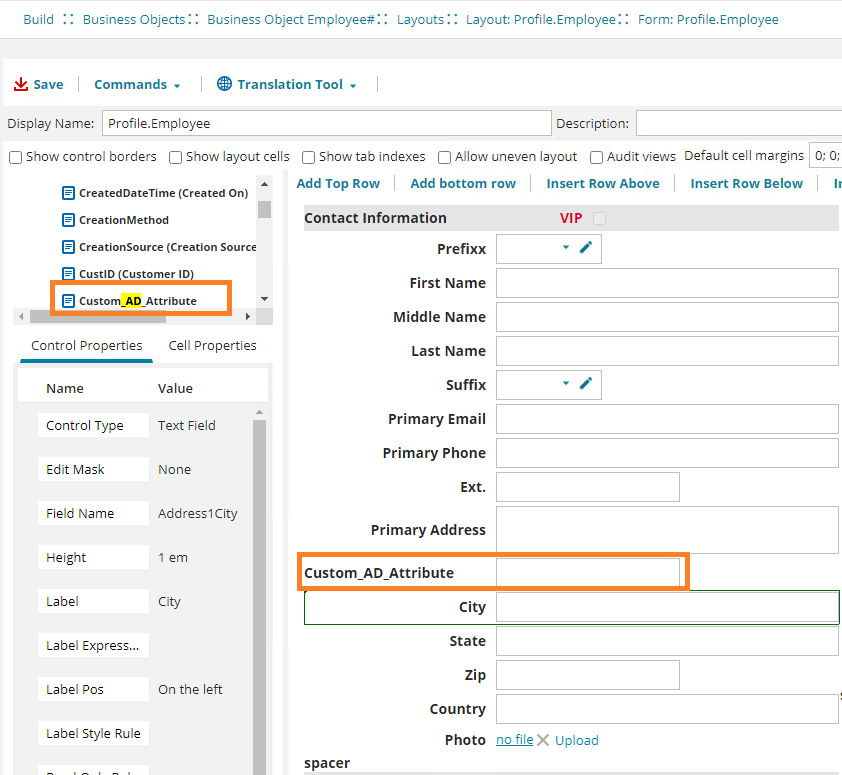Click the Add bottom row button
Screen dimensions: 842x775
pyautogui.click(x=463, y=183)
